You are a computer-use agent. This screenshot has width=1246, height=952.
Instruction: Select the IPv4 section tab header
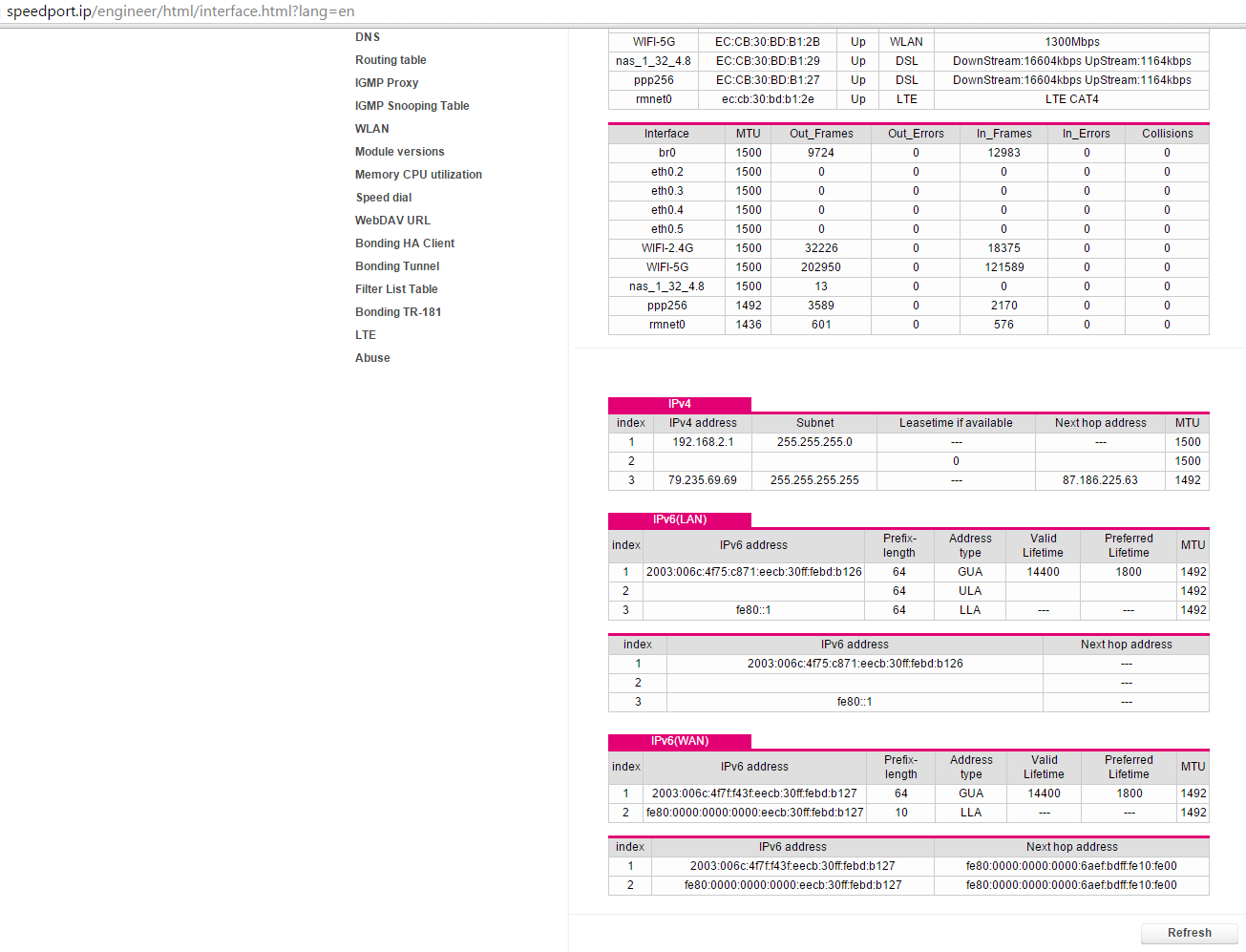[x=680, y=404]
